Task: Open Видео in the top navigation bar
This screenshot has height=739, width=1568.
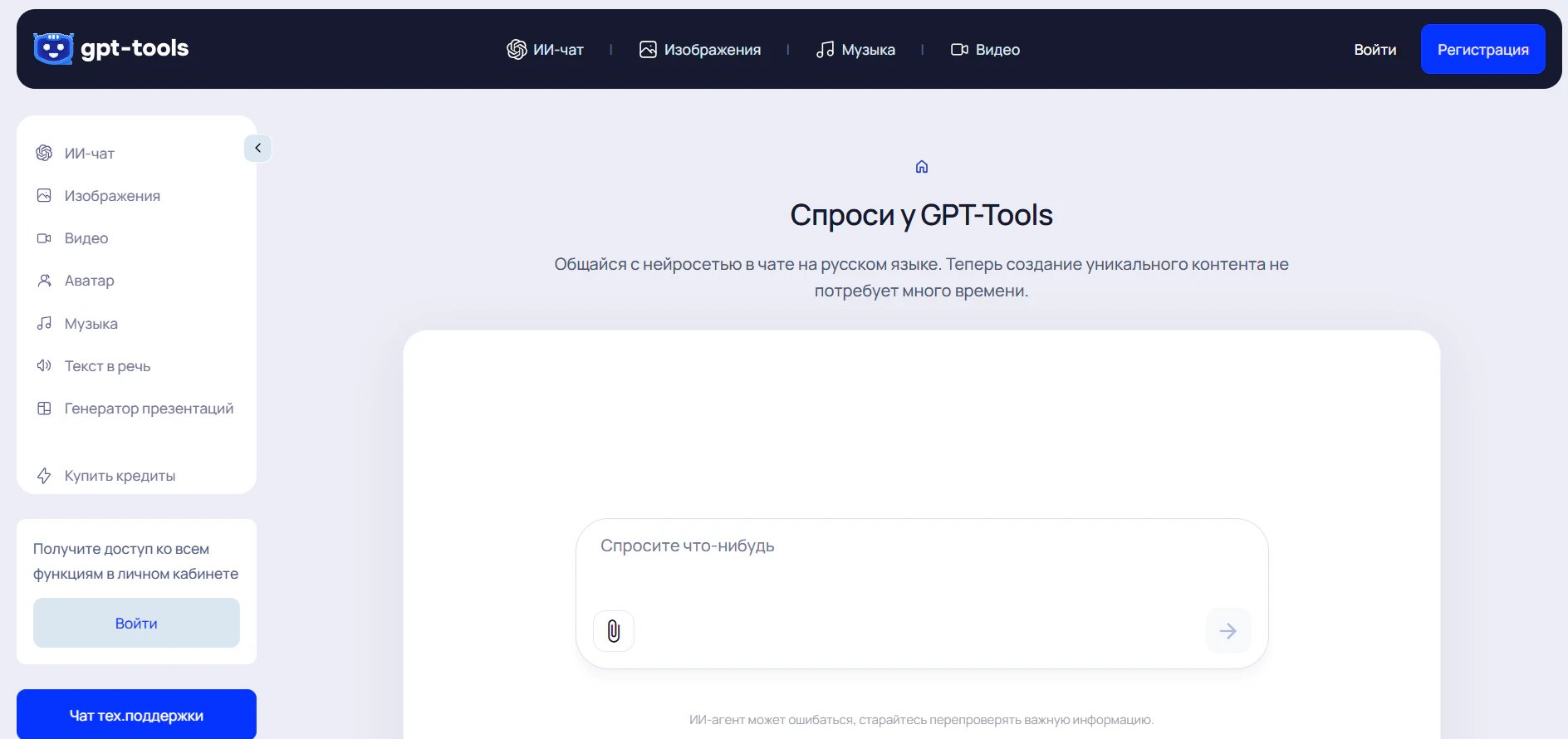Action: 985,50
